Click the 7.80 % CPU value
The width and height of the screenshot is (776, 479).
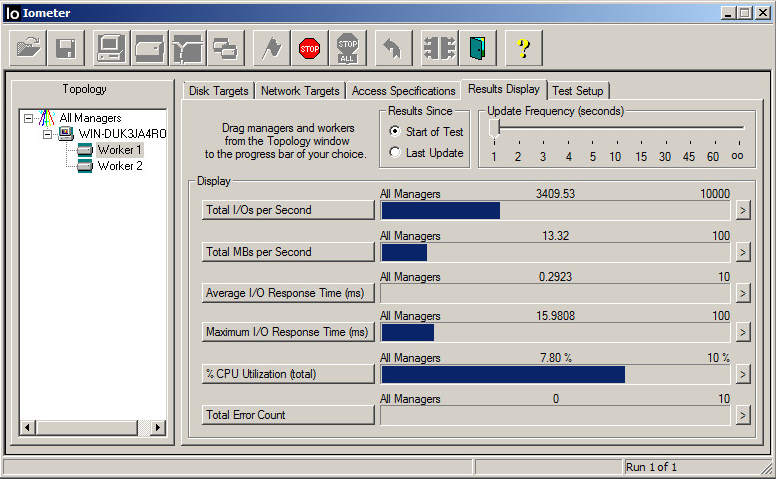tap(555, 358)
